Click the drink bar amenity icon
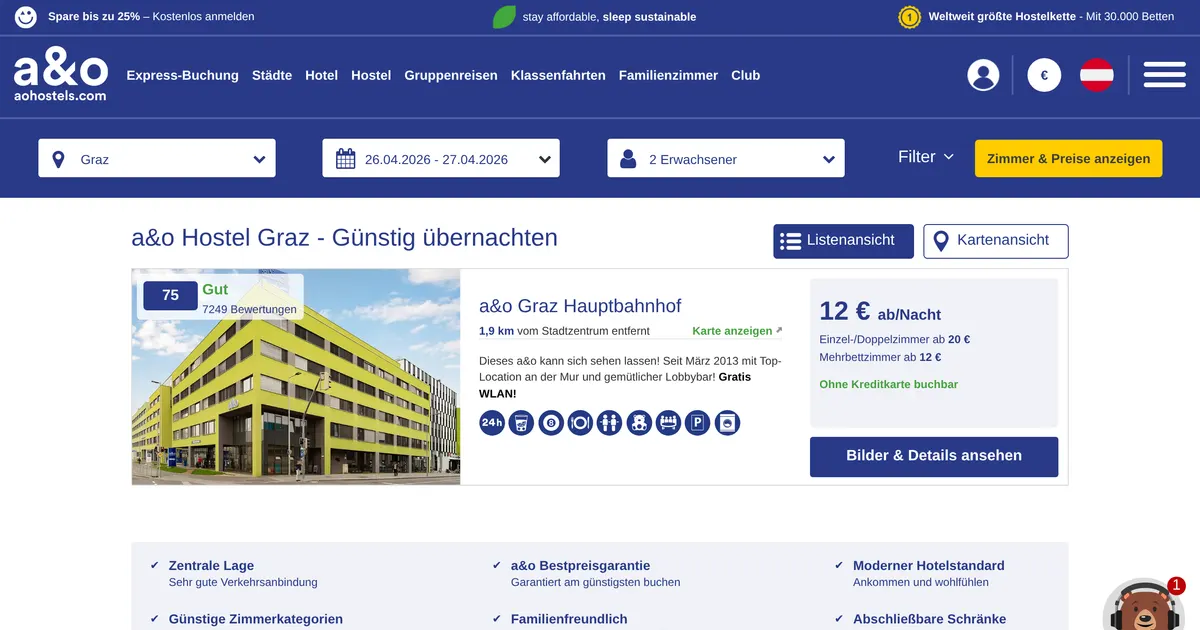The image size is (1200, 630). 521,423
